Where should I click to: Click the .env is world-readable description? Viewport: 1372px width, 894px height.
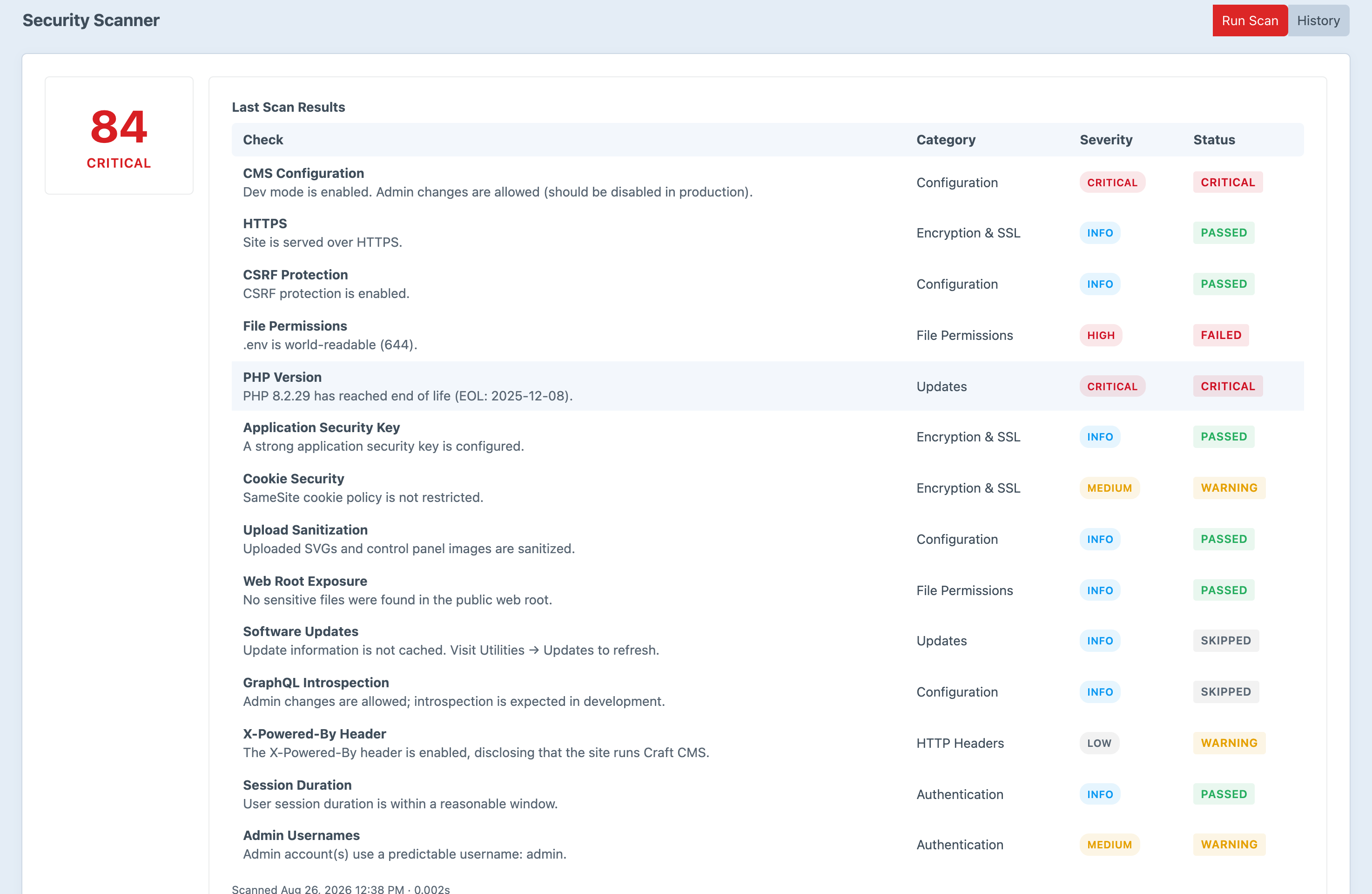click(x=330, y=345)
